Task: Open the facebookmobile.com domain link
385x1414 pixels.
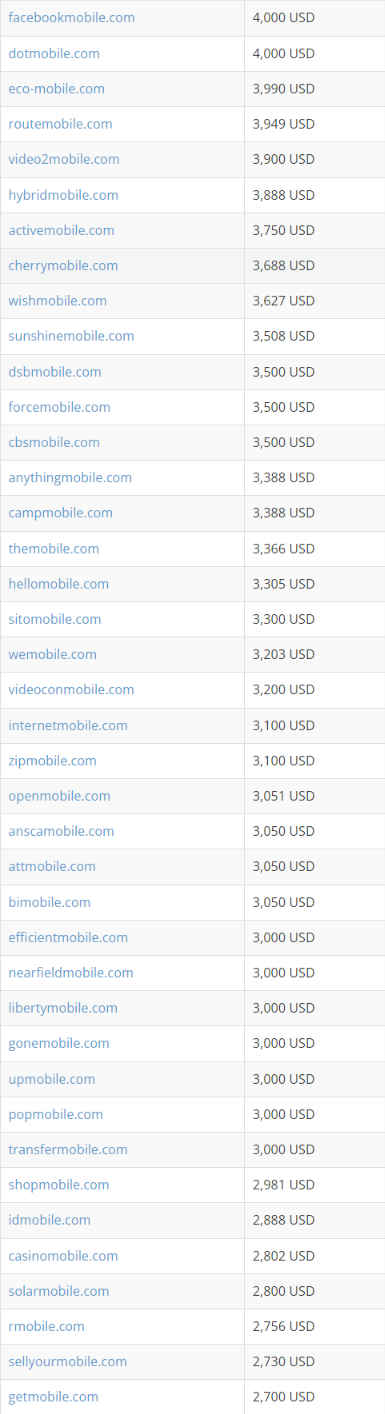Action: coord(71,18)
